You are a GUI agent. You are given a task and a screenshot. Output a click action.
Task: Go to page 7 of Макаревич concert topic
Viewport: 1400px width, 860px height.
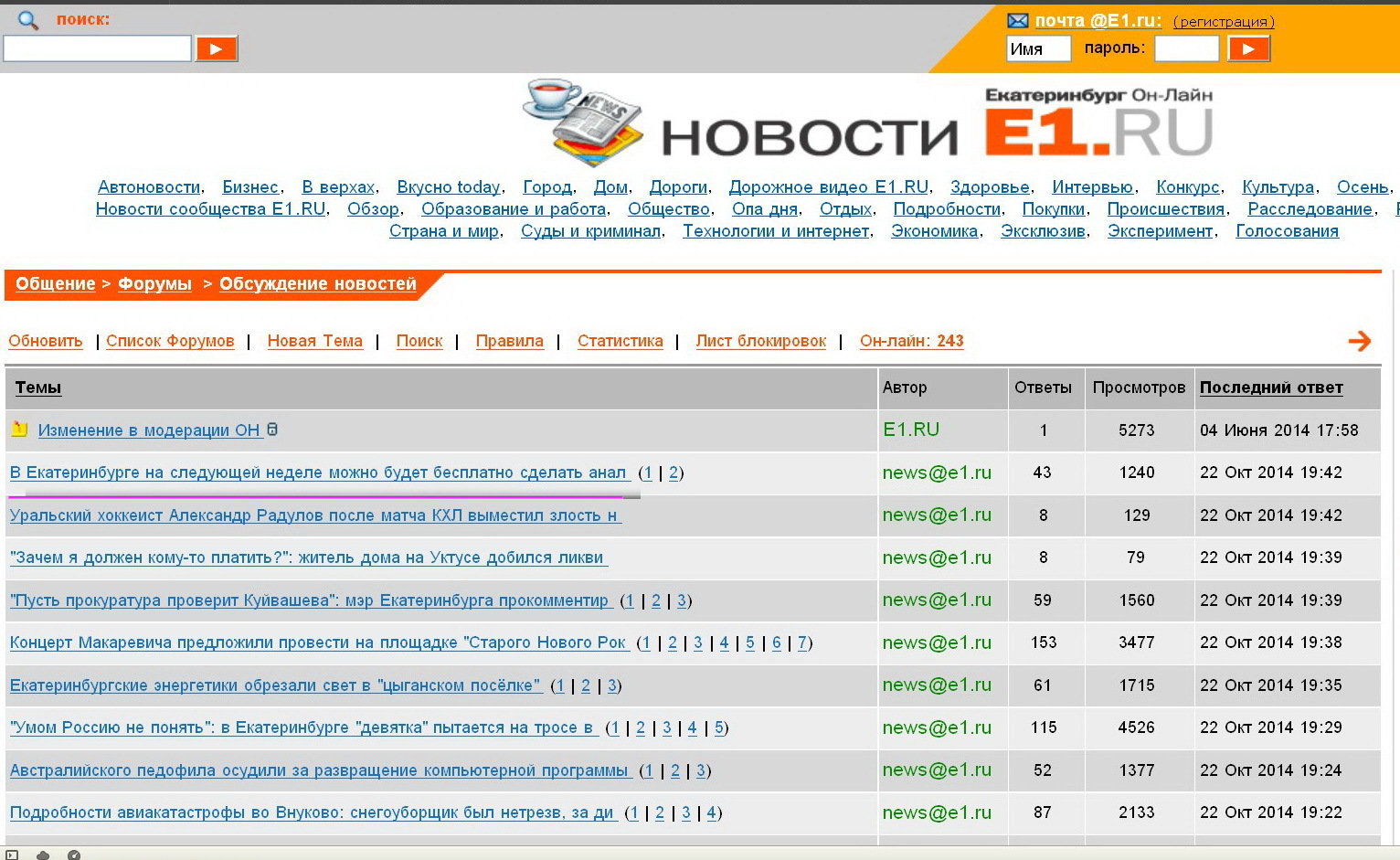[802, 642]
